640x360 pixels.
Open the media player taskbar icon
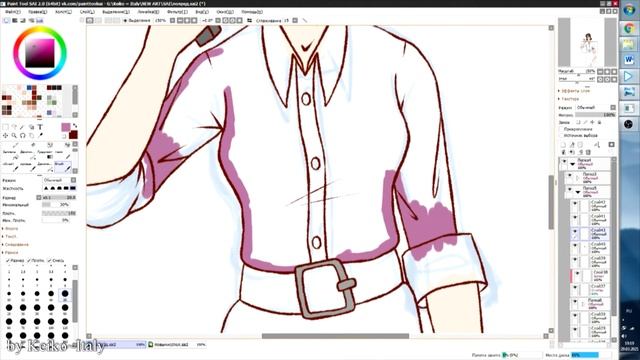tap(629, 76)
